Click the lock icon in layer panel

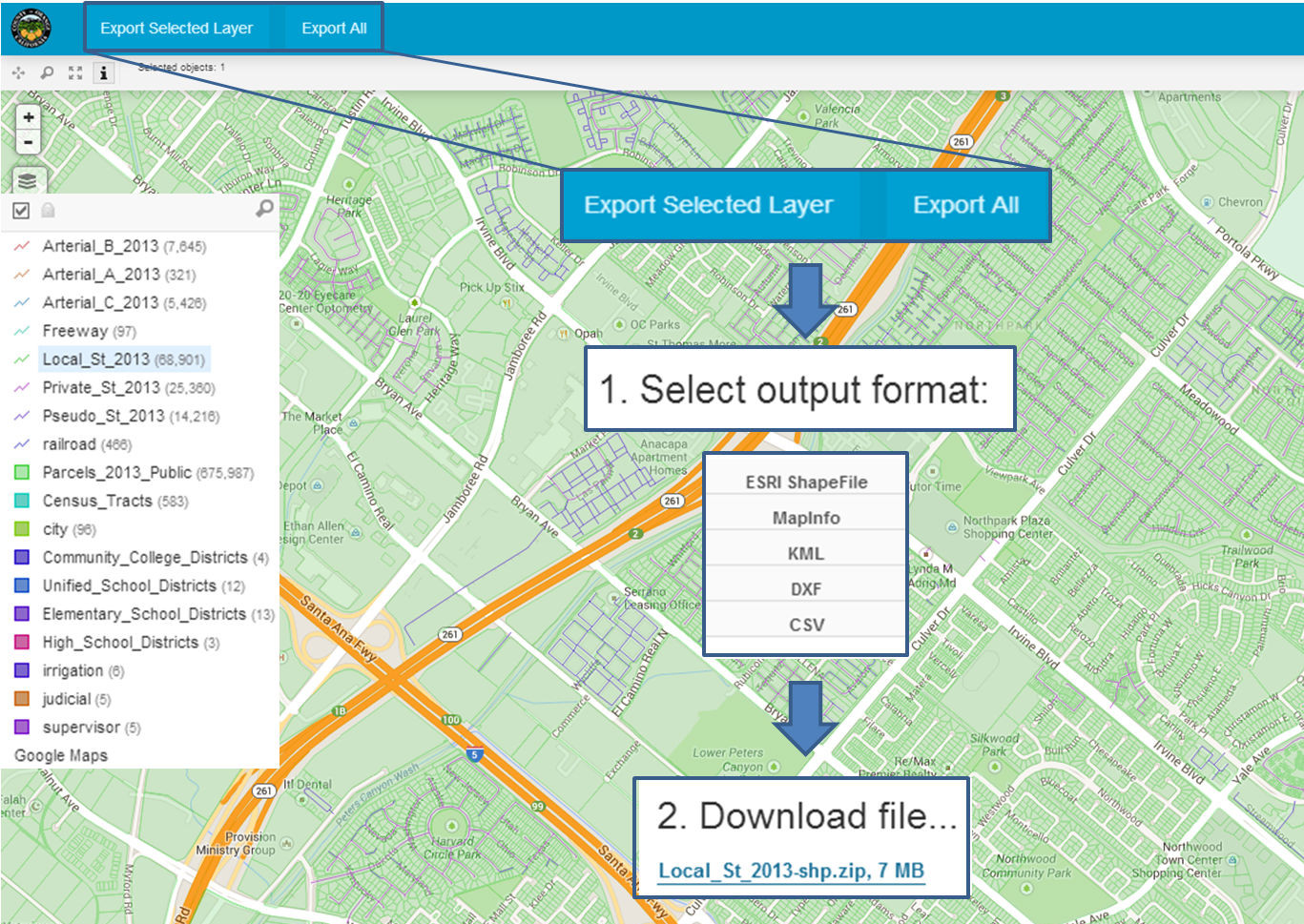(x=48, y=211)
